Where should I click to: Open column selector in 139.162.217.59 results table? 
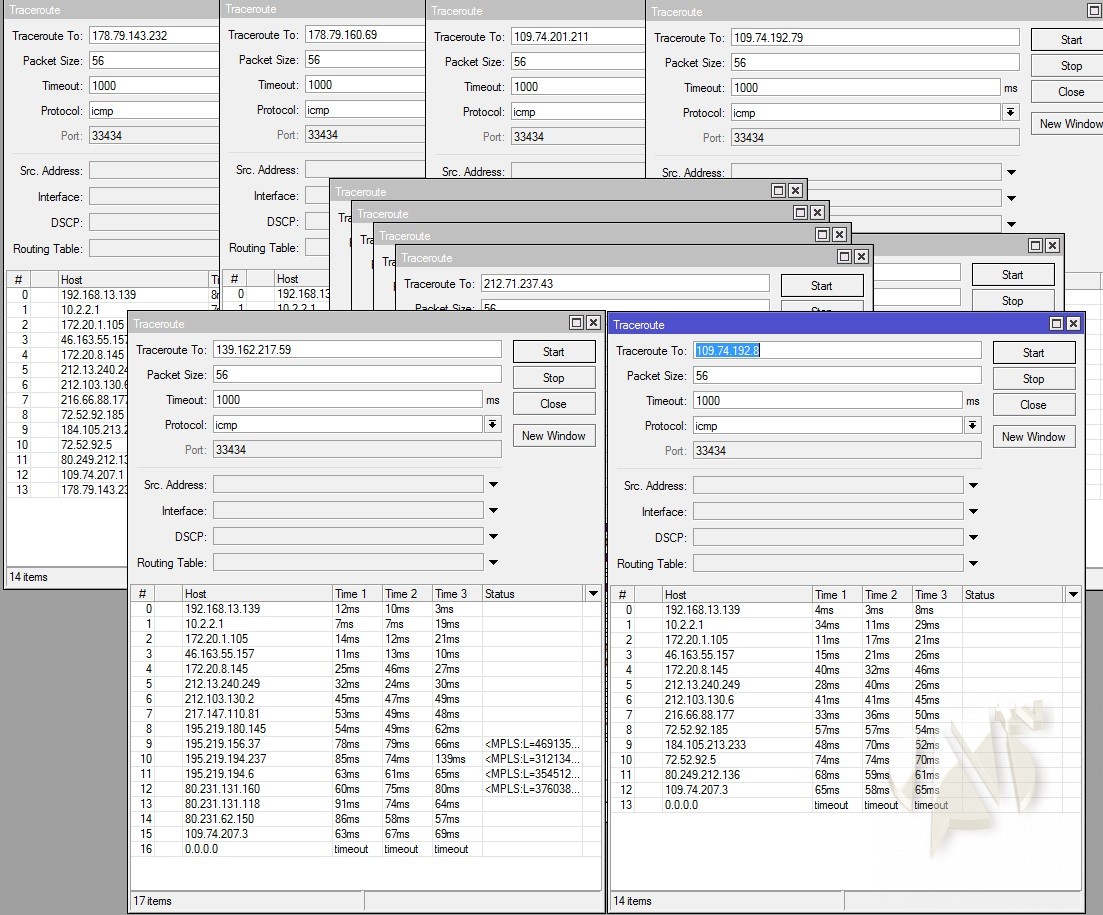[593, 594]
